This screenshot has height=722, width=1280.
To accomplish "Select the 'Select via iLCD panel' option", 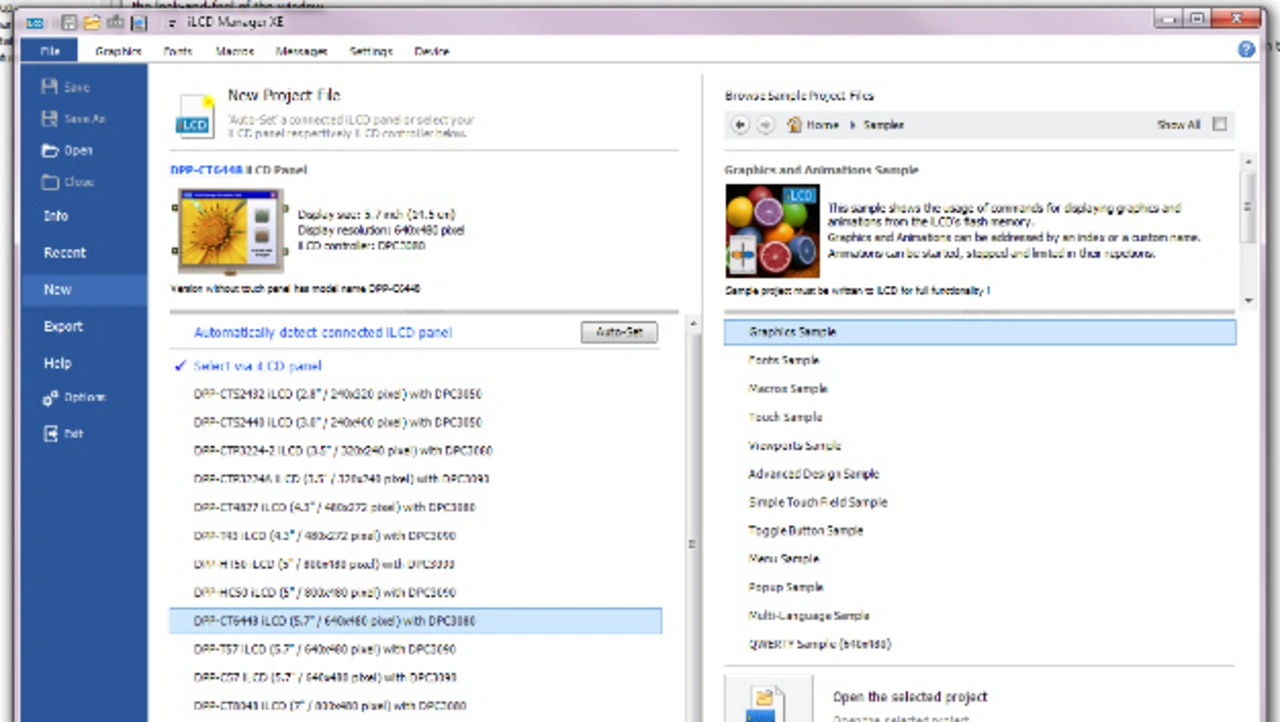I will click(x=257, y=366).
